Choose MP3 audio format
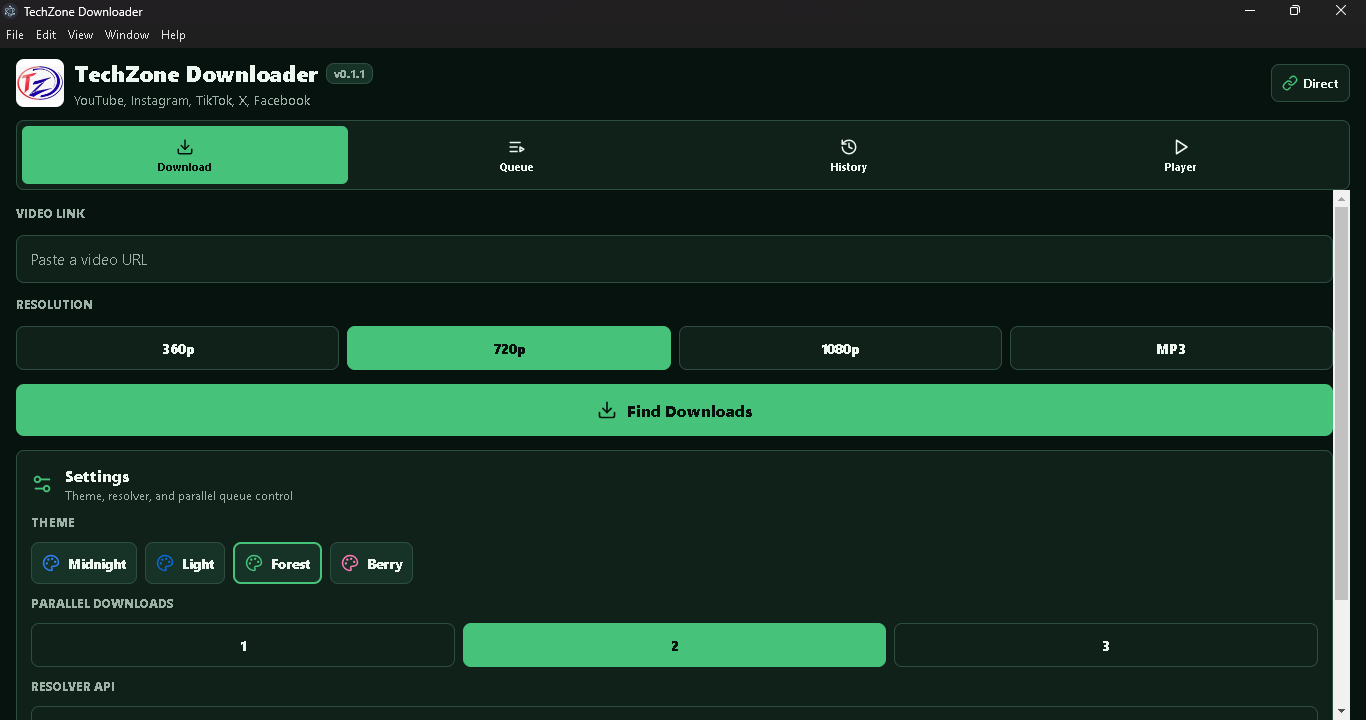The image size is (1366, 720). (x=1171, y=348)
